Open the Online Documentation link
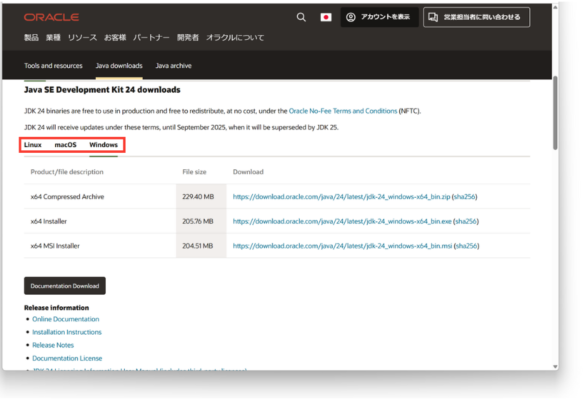The image size is (587, 400). [x=66, y=319]
